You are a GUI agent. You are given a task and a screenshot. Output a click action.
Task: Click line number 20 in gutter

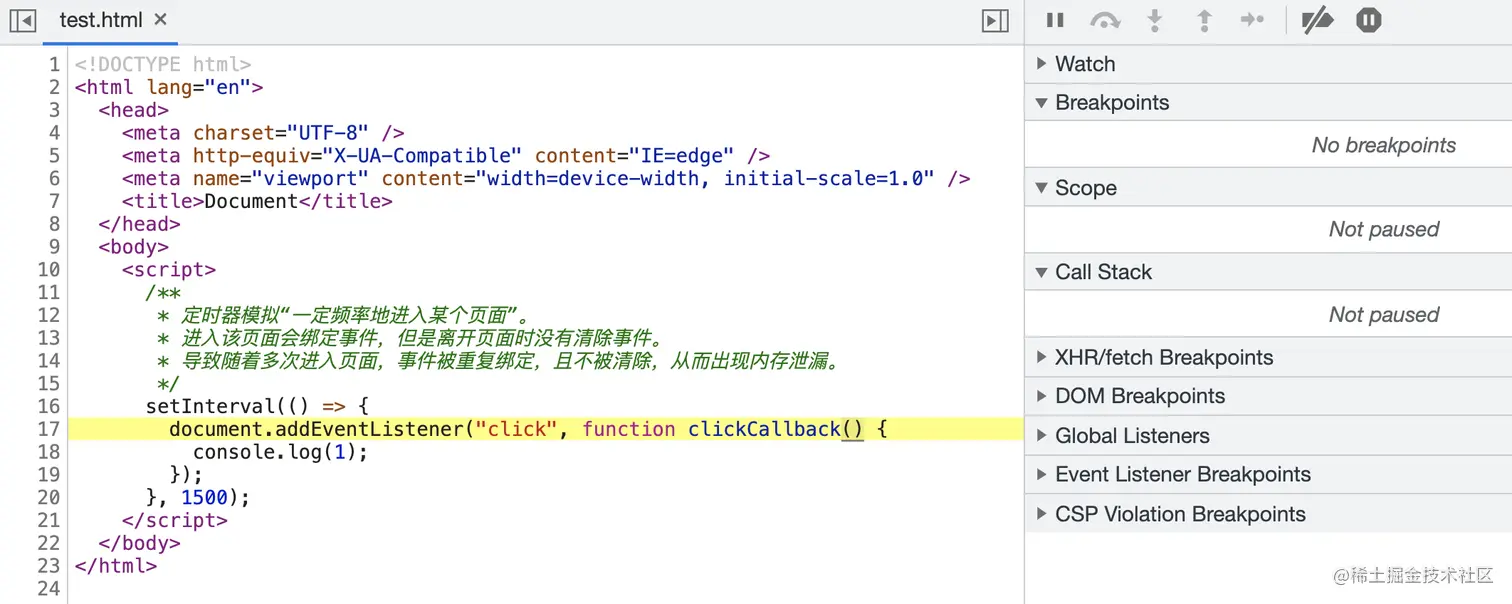click(x=49, y=497)
